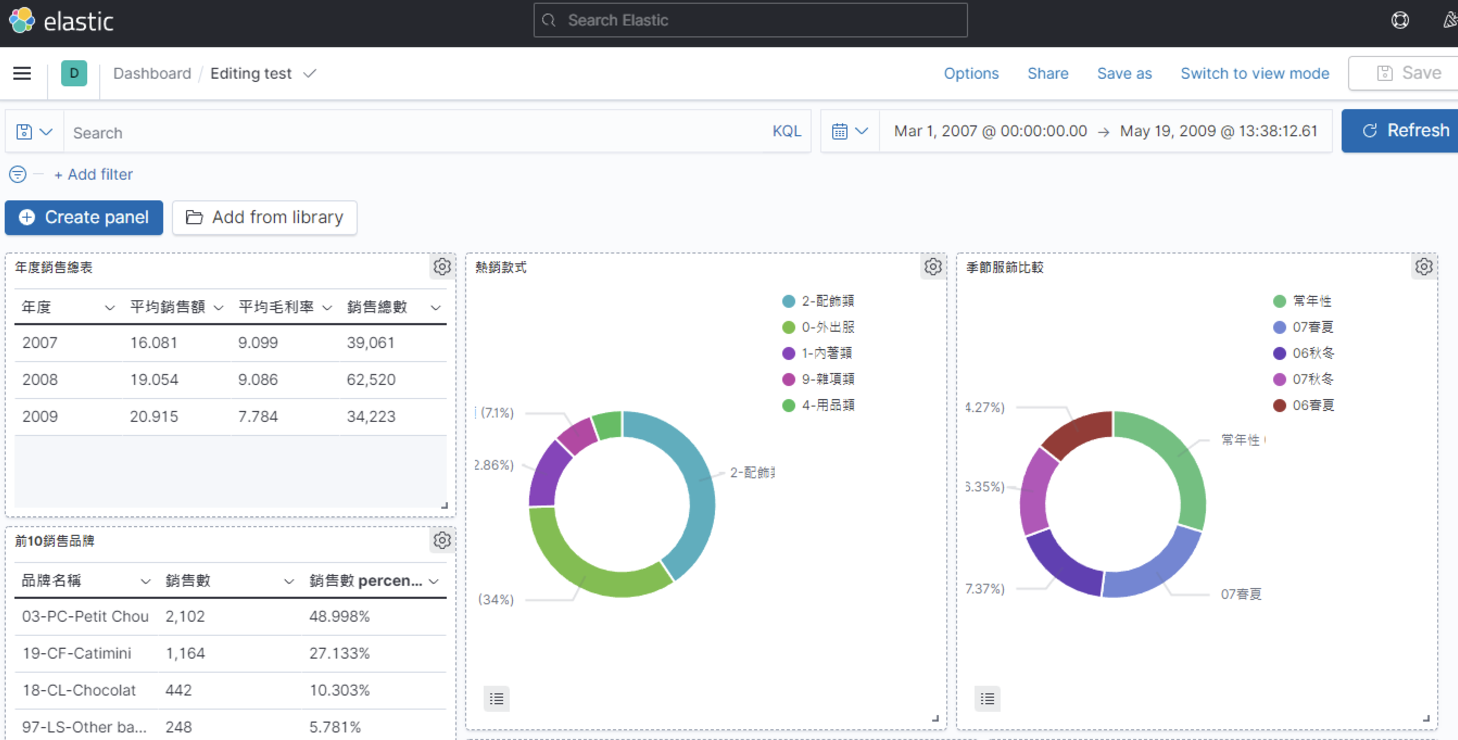Open the Options menu

[971, 73]
